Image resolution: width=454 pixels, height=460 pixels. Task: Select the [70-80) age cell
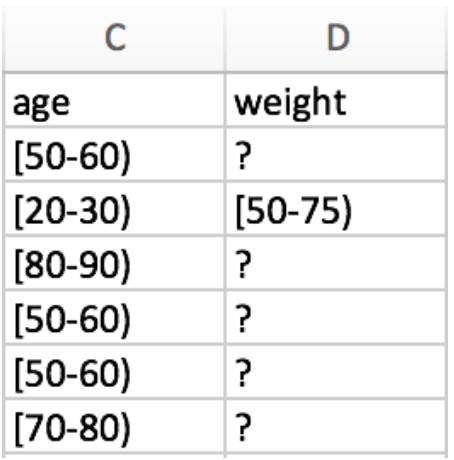pos(114,426)
